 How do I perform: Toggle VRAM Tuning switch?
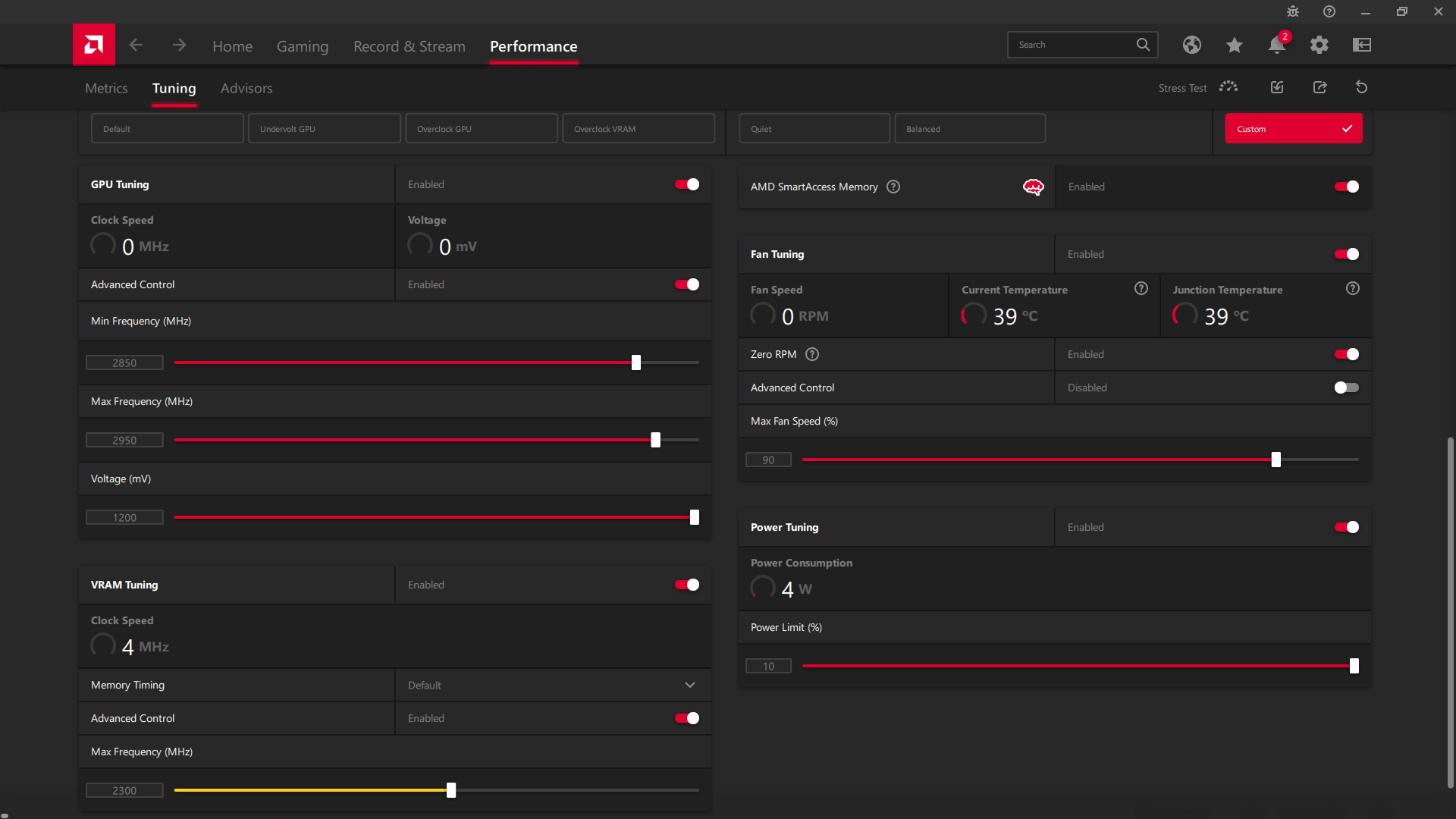(x=687, y=585)
